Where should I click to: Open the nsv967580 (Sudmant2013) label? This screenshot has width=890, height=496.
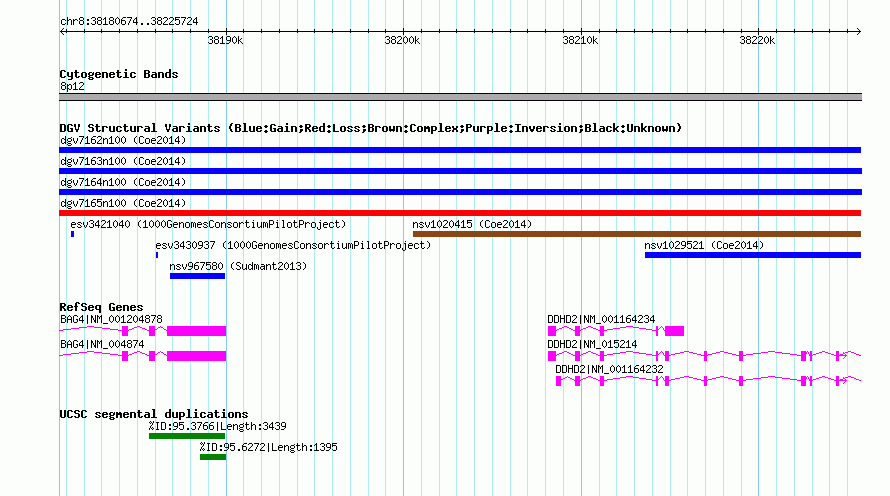pos(238,266)
